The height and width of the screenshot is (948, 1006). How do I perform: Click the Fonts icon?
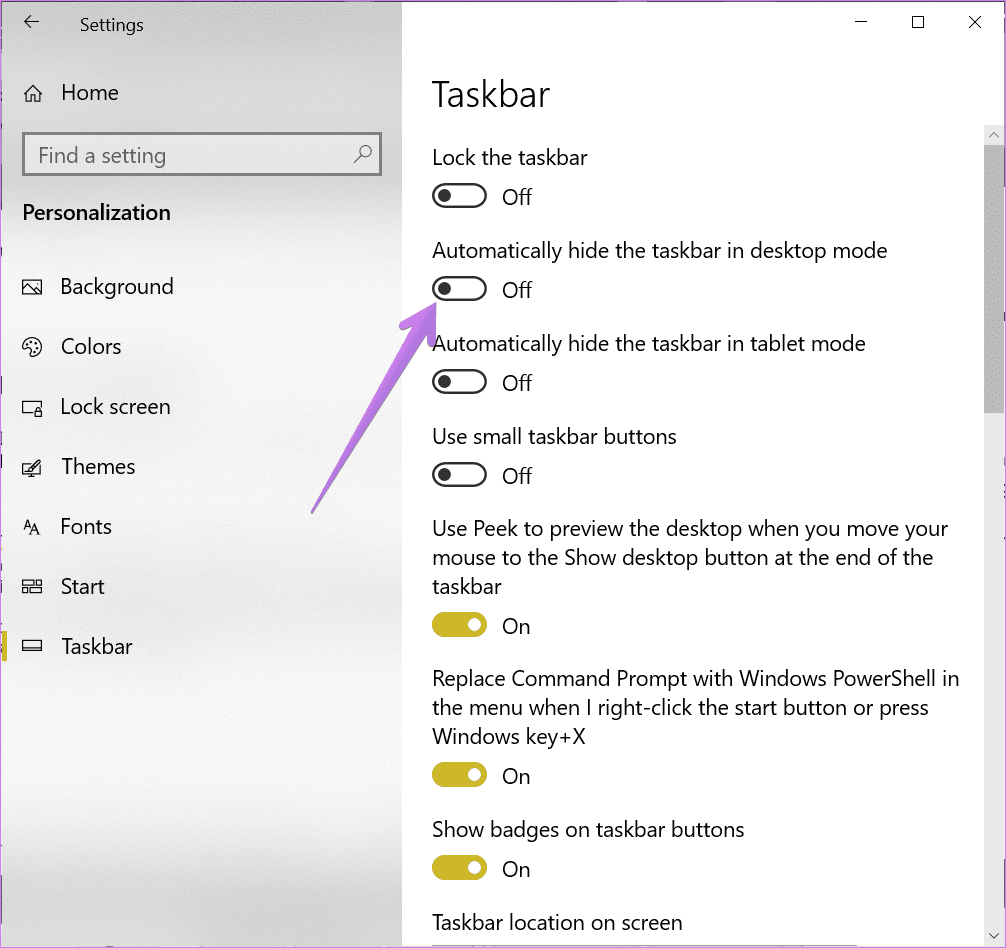[32, 527]
